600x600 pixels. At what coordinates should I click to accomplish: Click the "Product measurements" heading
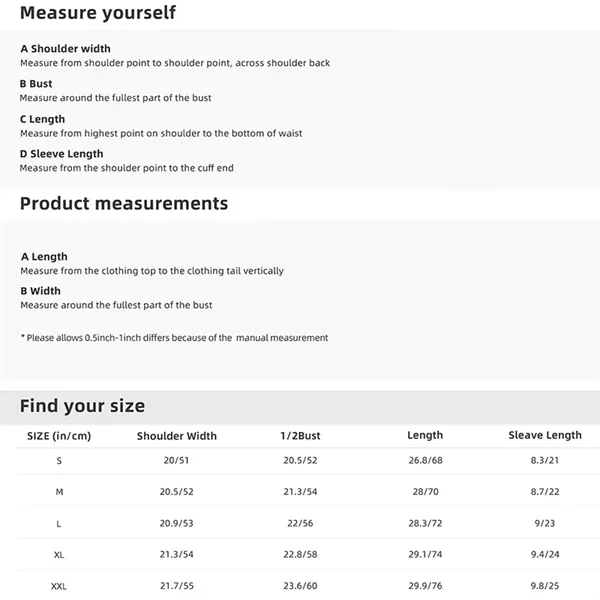(124, 203)
